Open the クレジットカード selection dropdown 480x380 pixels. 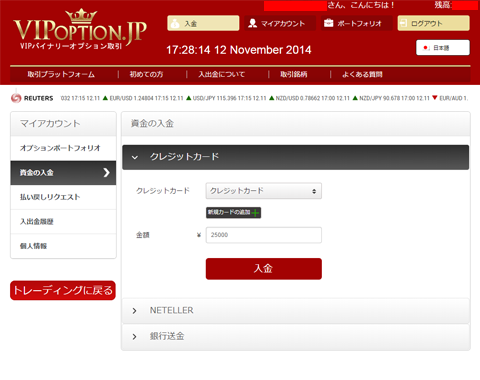tap(264, 191)
